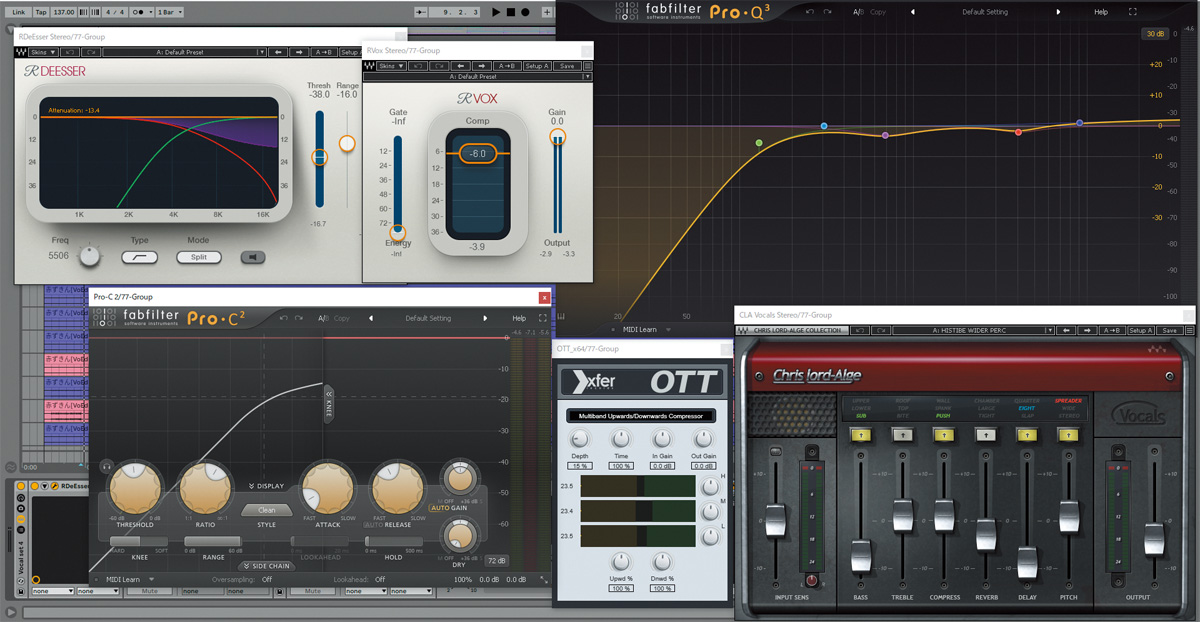Open the RDeEsser Default Preset dropdown

coord(186,52)
